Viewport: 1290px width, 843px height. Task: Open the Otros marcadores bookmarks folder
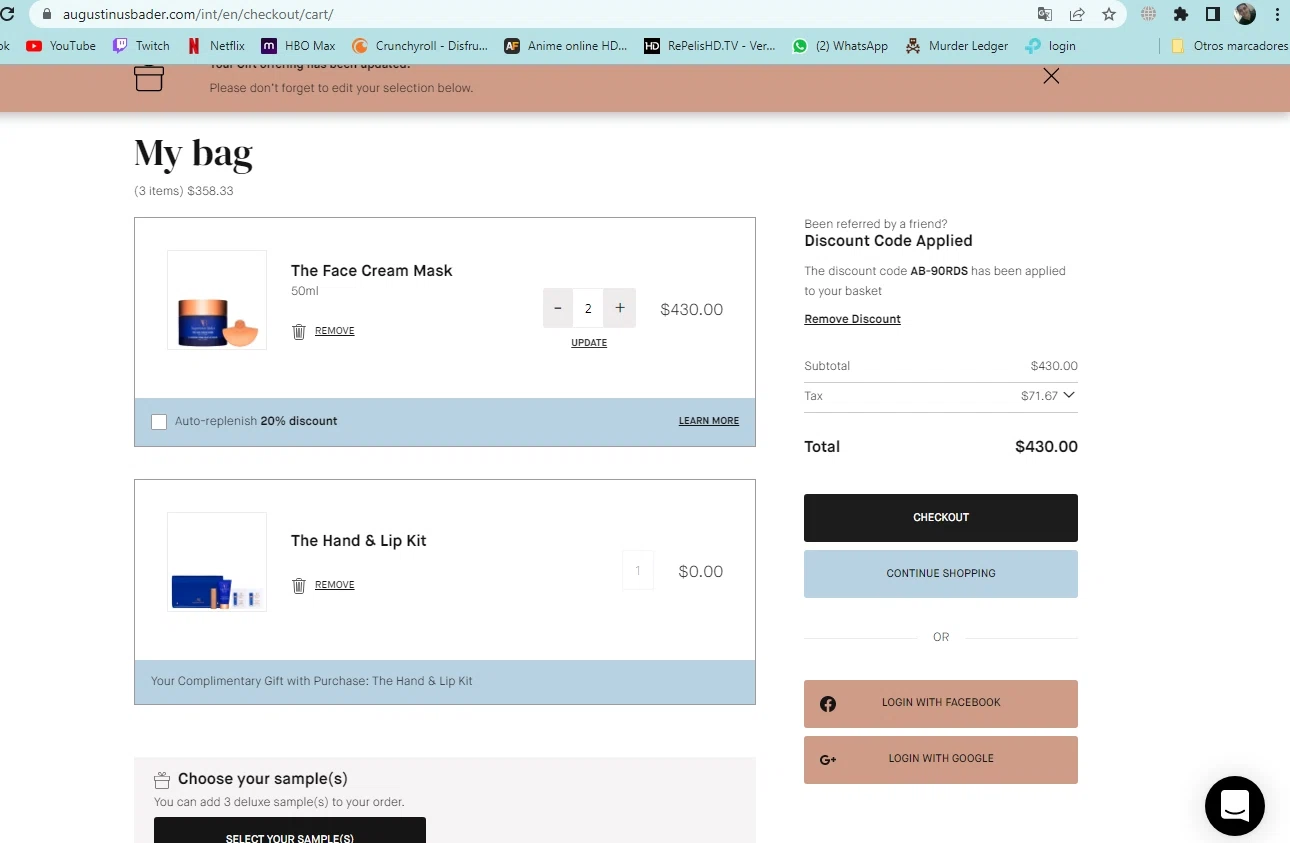pyautogui.click(x=1229, y=46)
